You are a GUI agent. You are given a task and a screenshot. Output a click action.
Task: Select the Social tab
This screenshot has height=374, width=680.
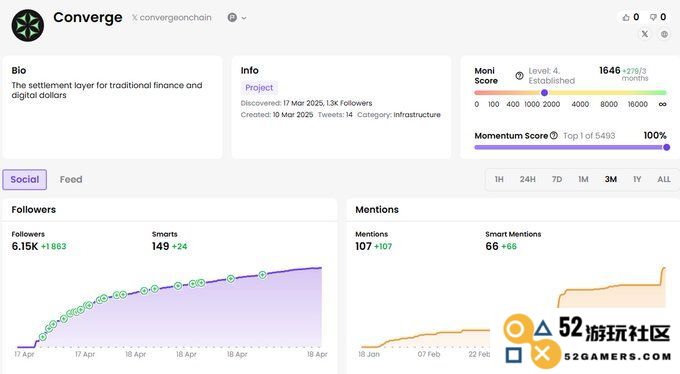pyautogui.click(x=25, y=179)
